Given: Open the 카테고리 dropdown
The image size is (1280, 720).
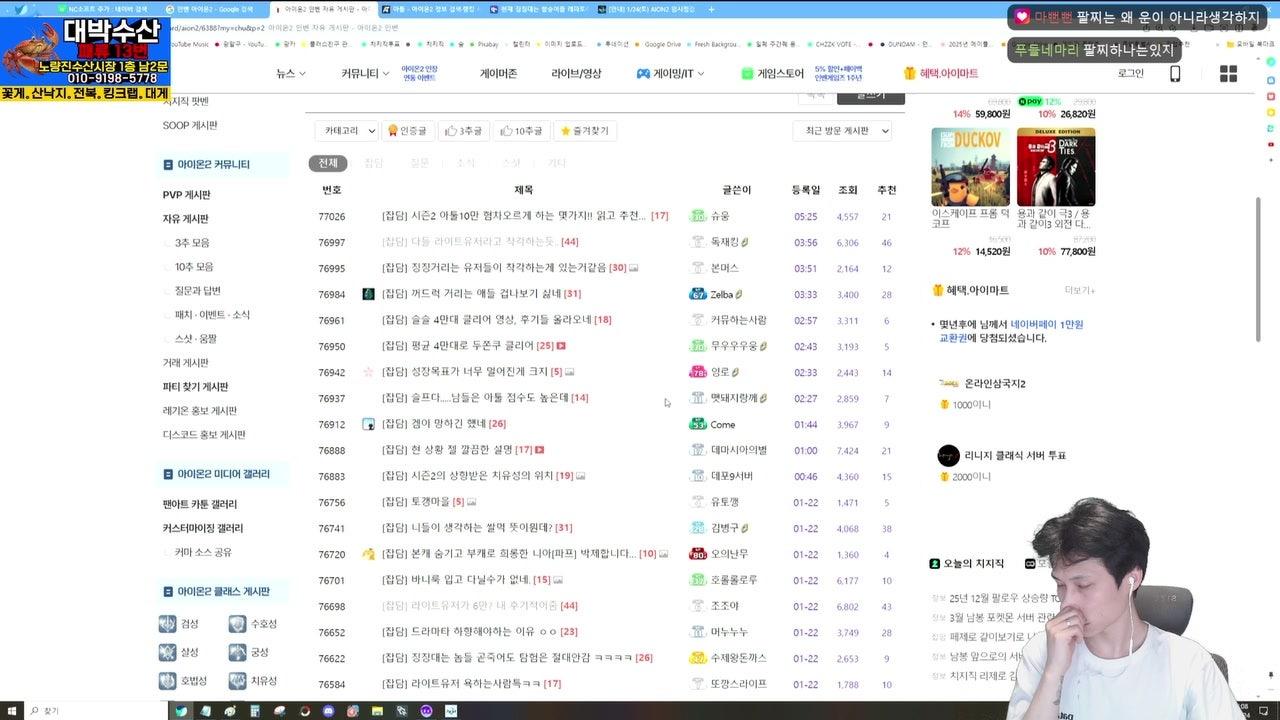Looking at the screenshot, I should [x=344, y=130].
